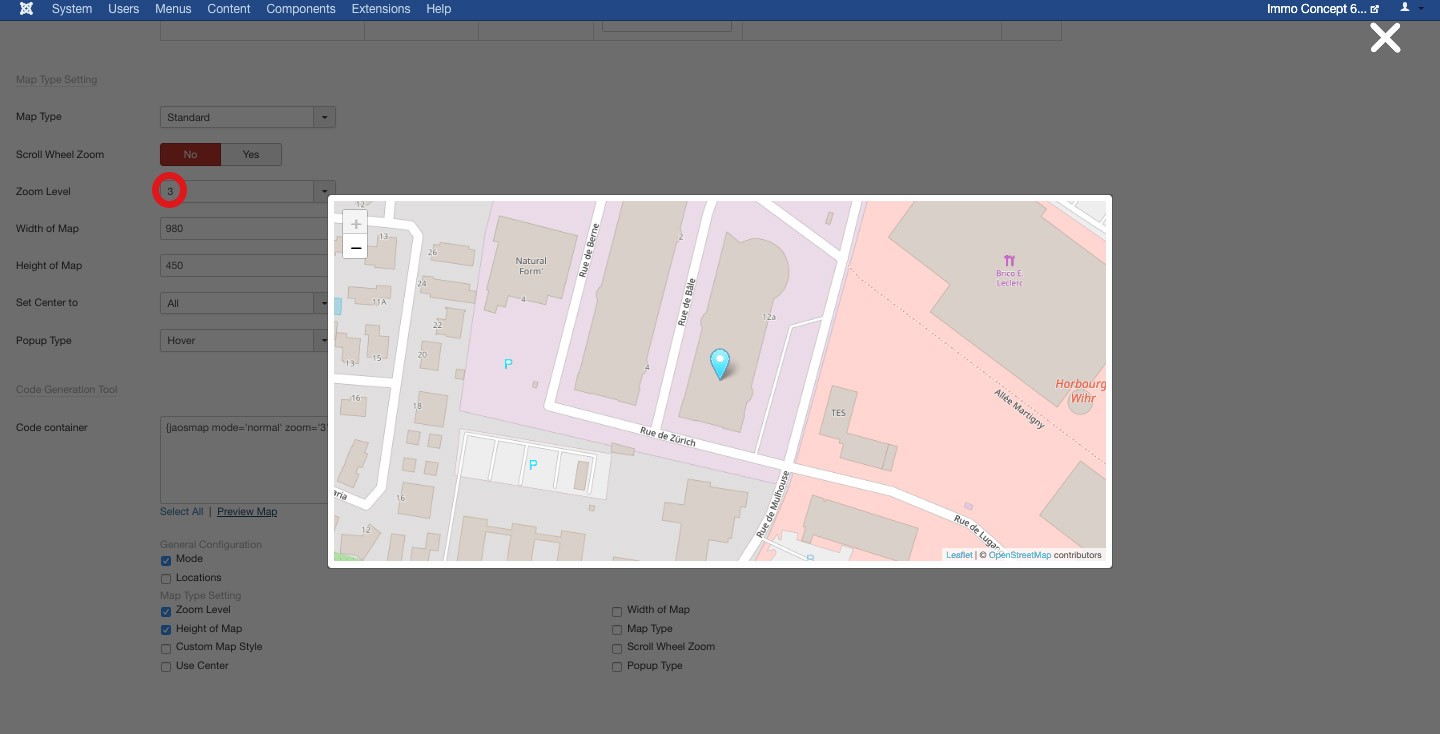Viewport: 1440px width, 734px height.
Task: Zoom out the map with minus button
Action: pos(355,247)
